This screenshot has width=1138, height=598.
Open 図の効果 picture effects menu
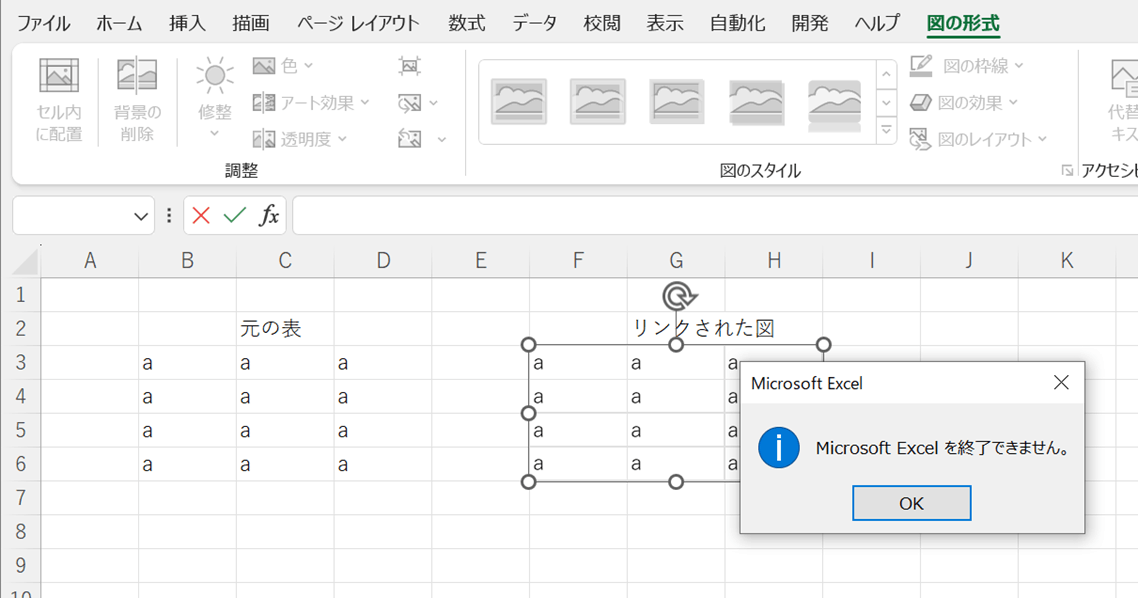pyautogui.click(x=964, y=103)
